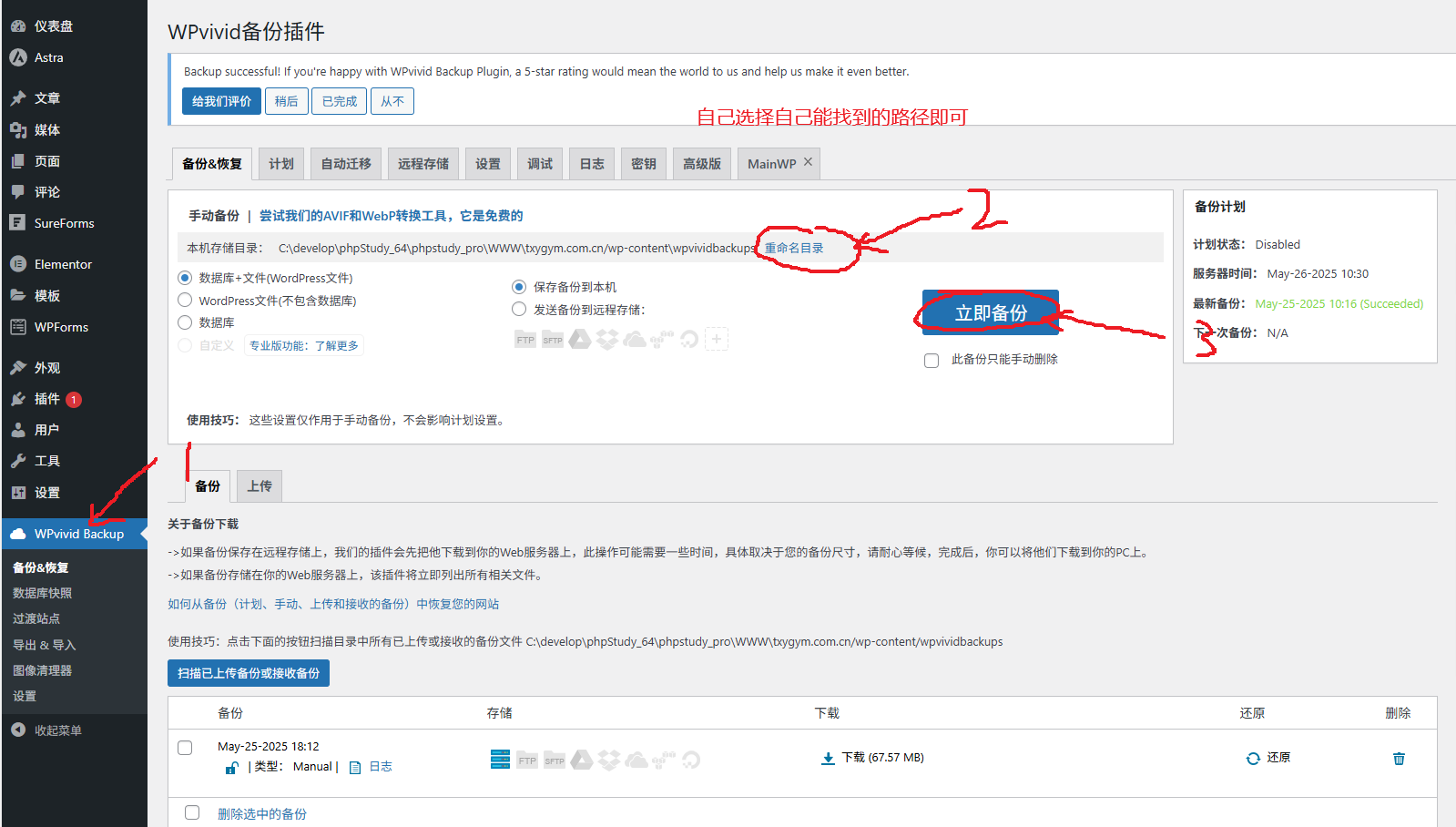Viewport: 1456px width, 827px height.
Task: Open the 专业版功能: 了解更多 link
Action: click(x=304, y=346)
